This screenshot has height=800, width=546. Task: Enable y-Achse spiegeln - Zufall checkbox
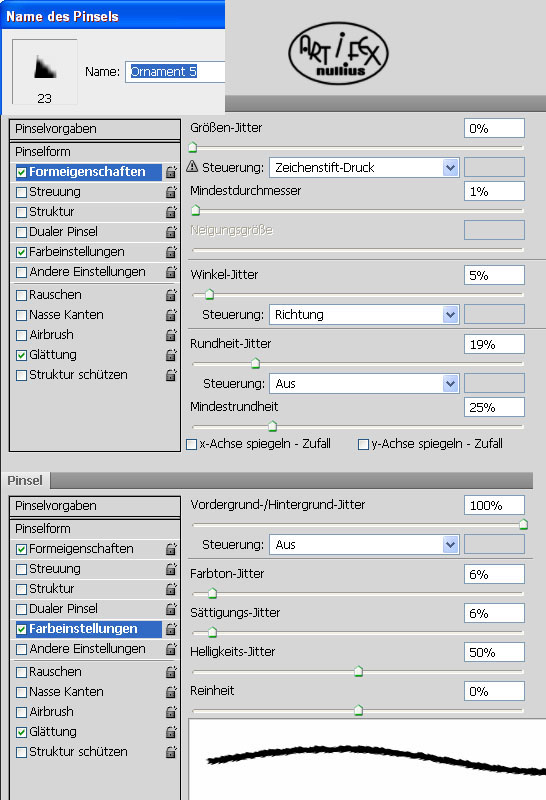point(363,444)
